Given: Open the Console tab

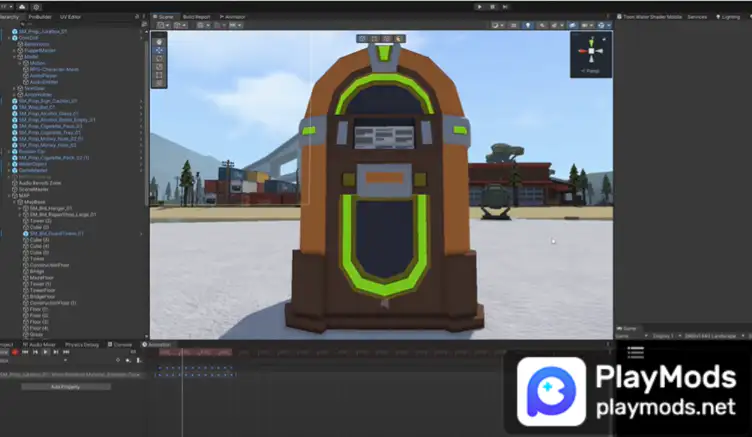Looking at the screenshot, I should click(x=120, y=344).
